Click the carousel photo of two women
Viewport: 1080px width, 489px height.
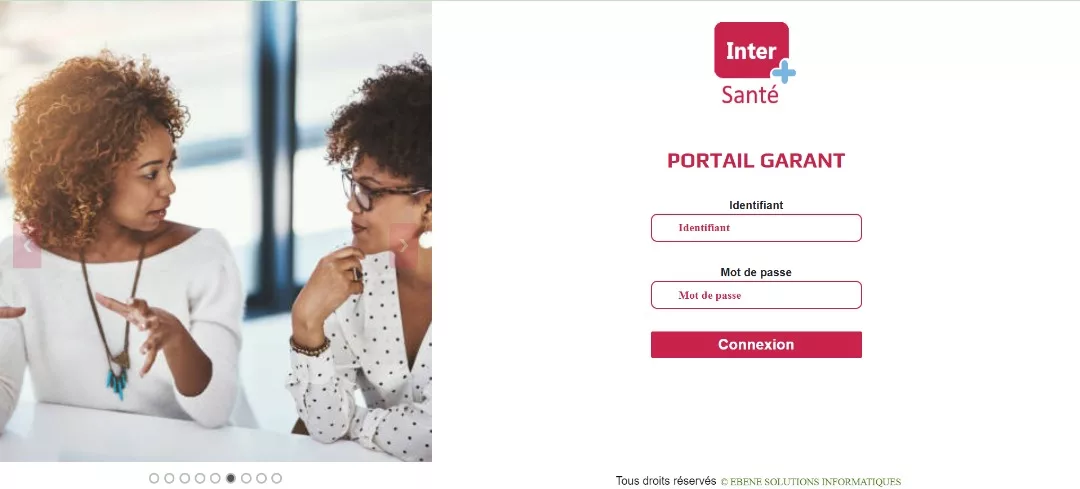216,231
